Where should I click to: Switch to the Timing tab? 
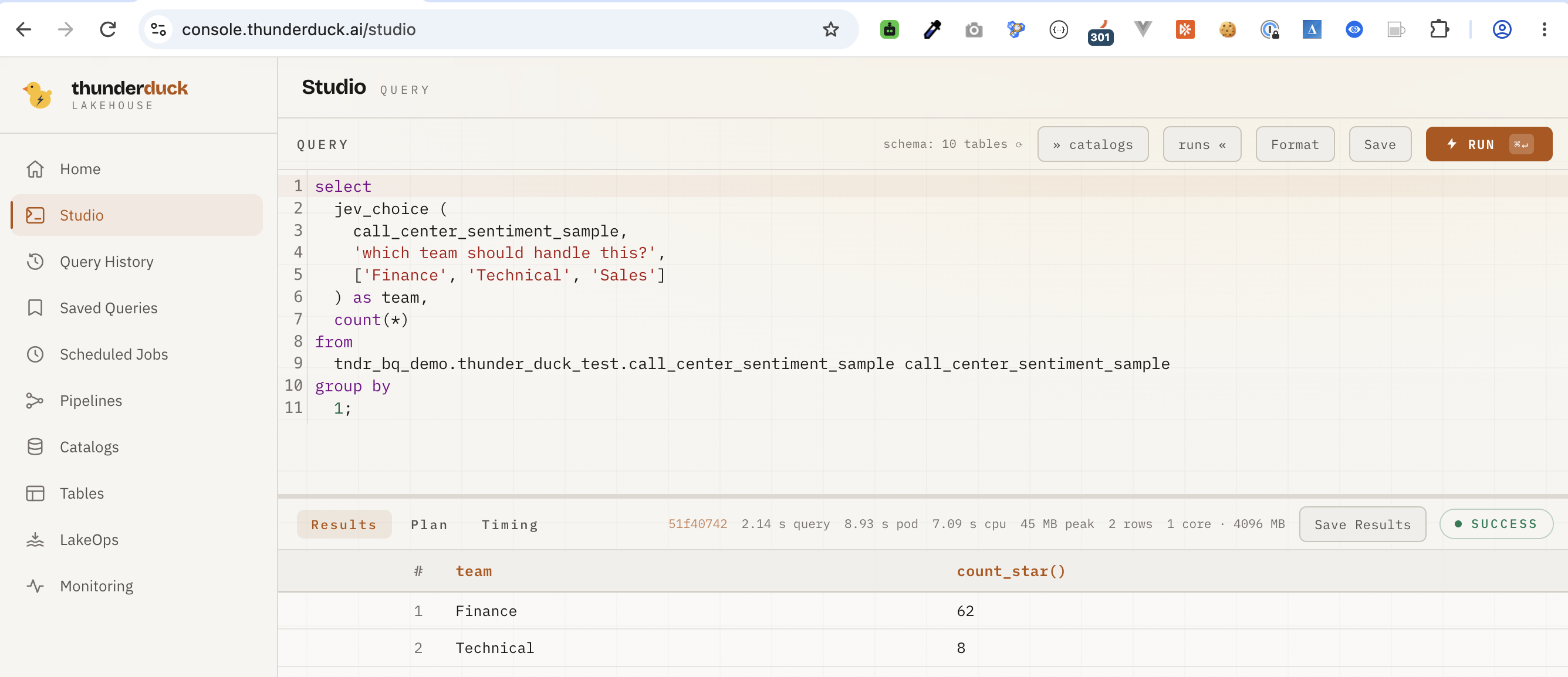[x=509, y=524]
